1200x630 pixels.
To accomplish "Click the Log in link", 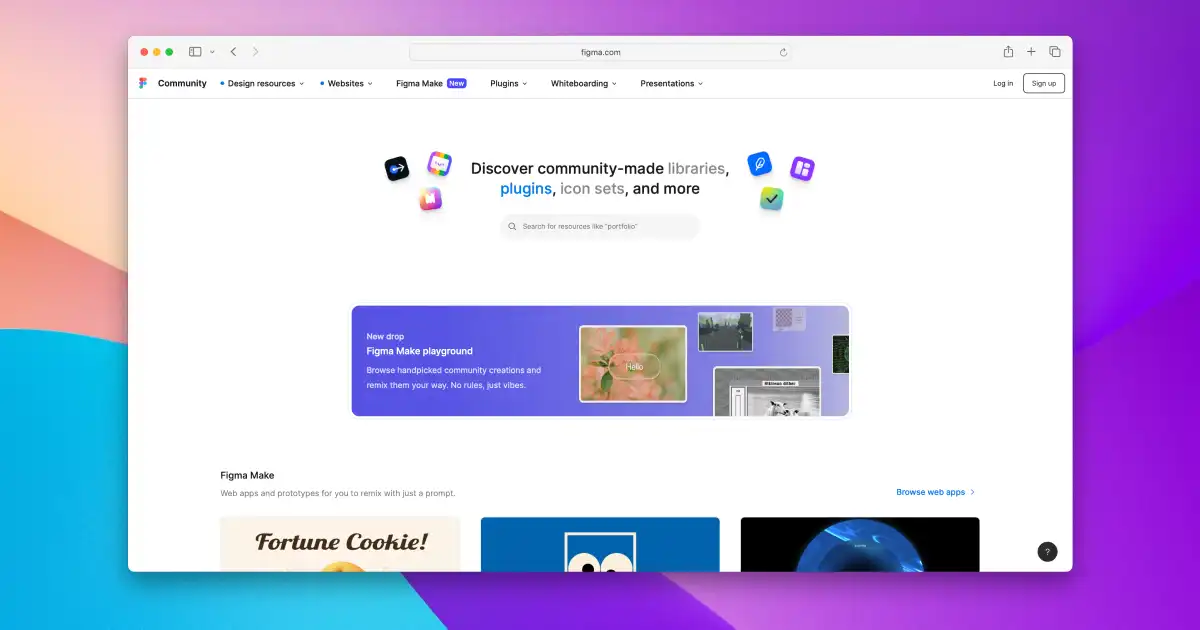I will [1003, 83].
